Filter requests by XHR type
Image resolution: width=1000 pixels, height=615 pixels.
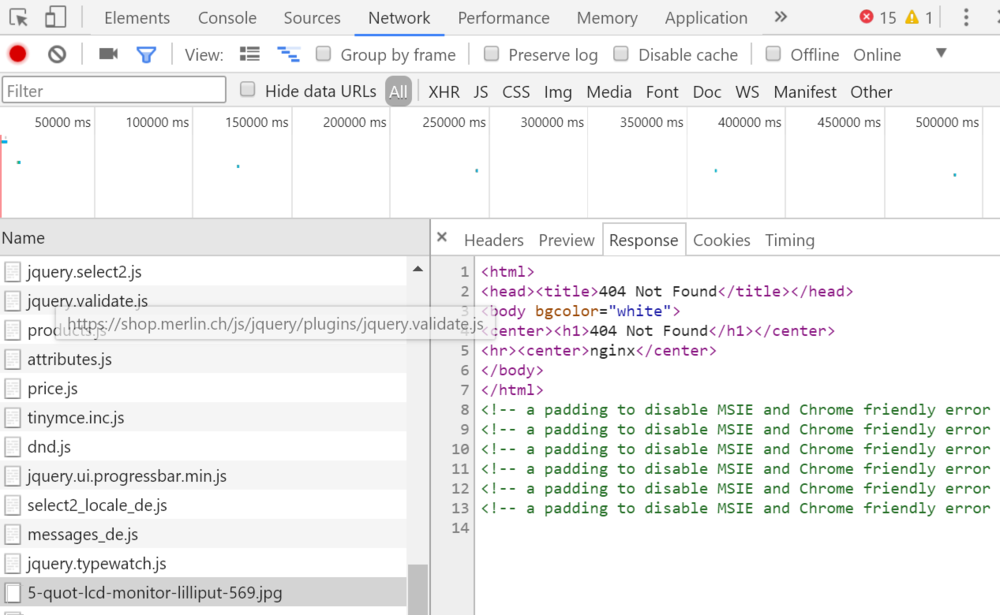[444, 92]
